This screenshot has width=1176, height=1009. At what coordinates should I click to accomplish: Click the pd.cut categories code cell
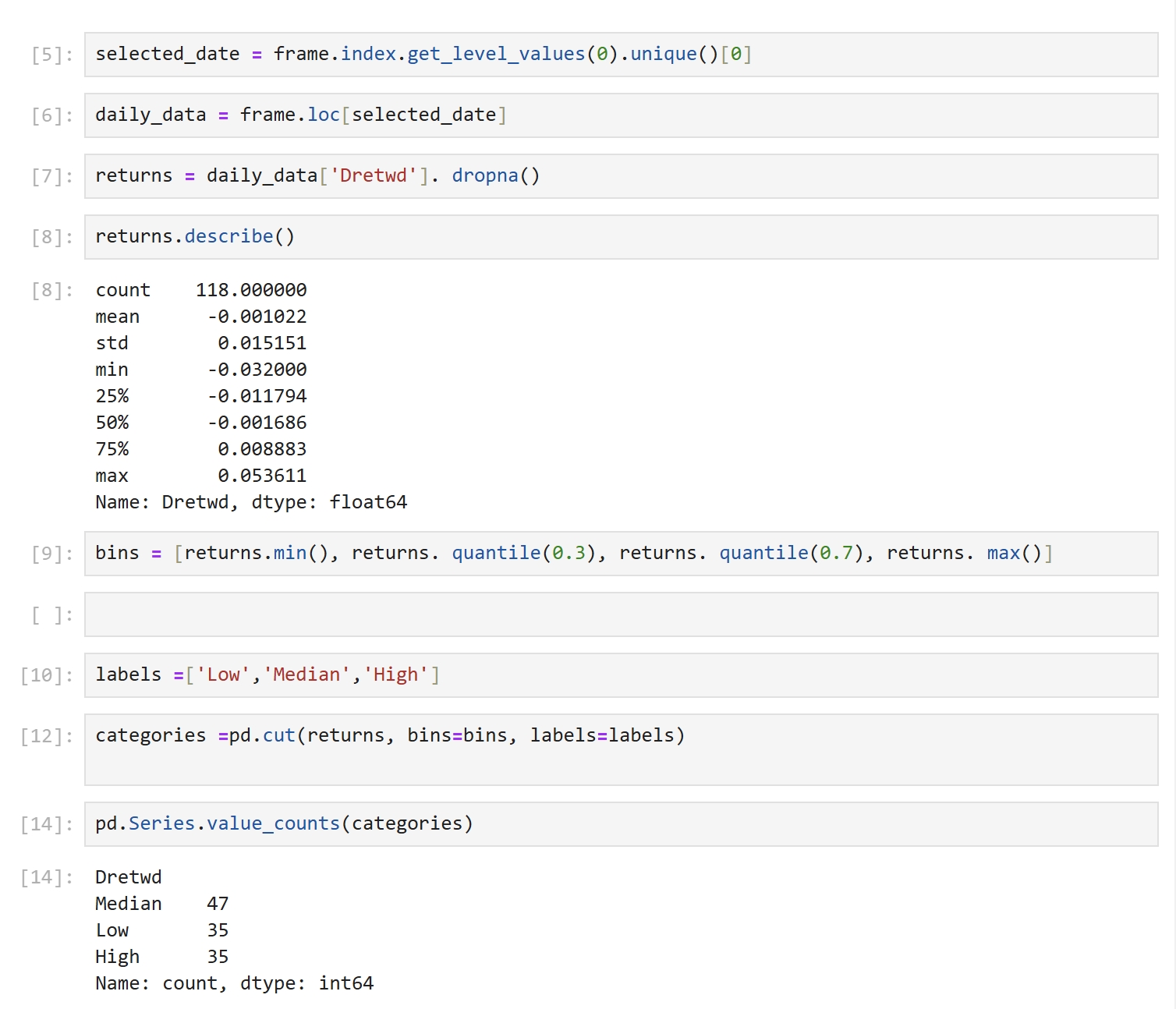point(620,749)
